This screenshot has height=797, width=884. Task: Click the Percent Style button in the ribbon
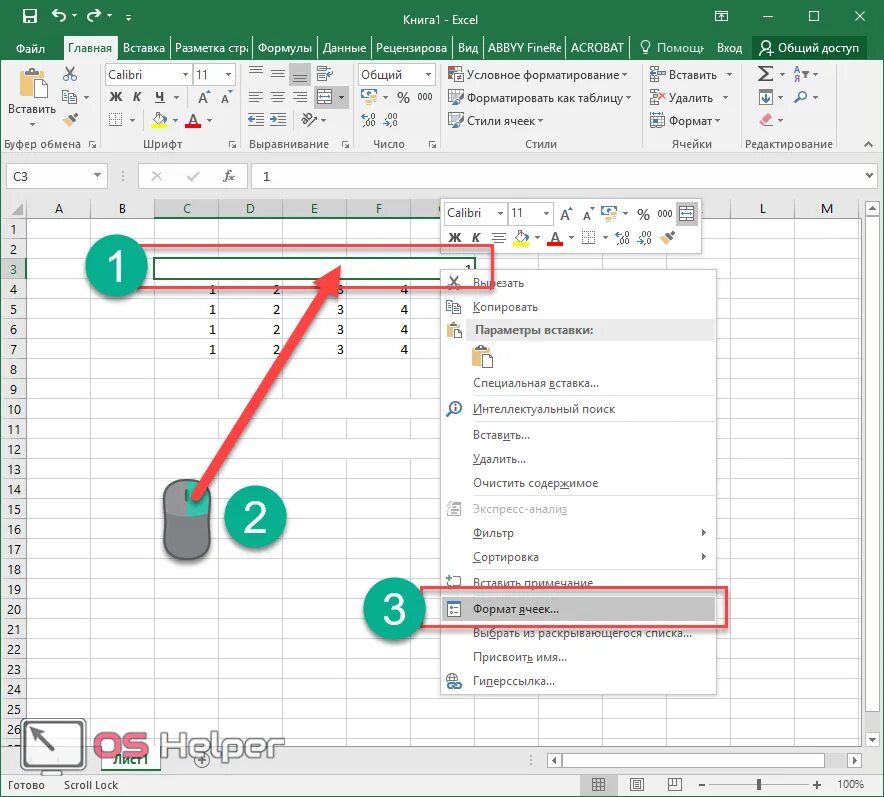point(403,98)
